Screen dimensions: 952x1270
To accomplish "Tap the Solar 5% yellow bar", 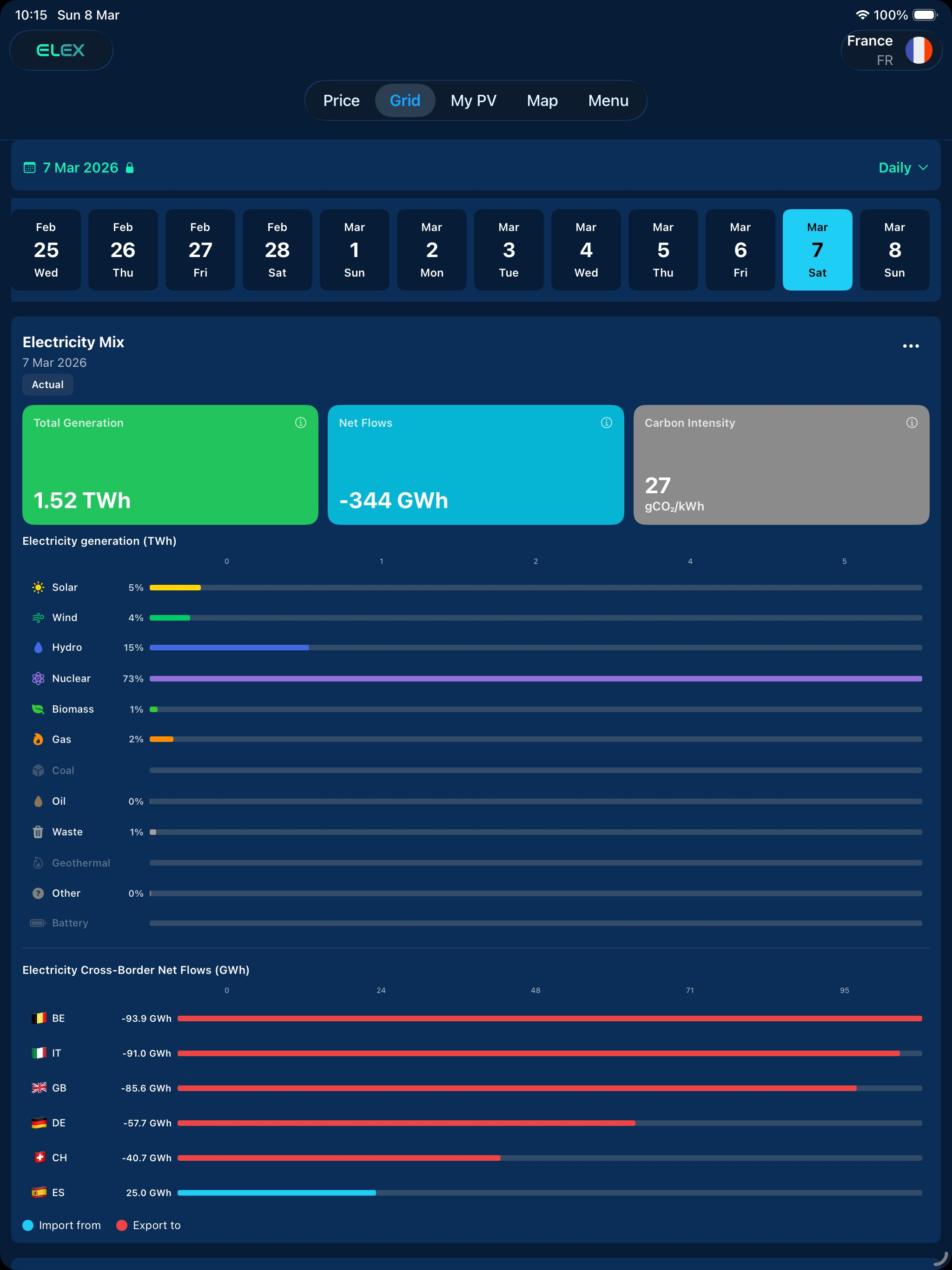I will [175, 587].
